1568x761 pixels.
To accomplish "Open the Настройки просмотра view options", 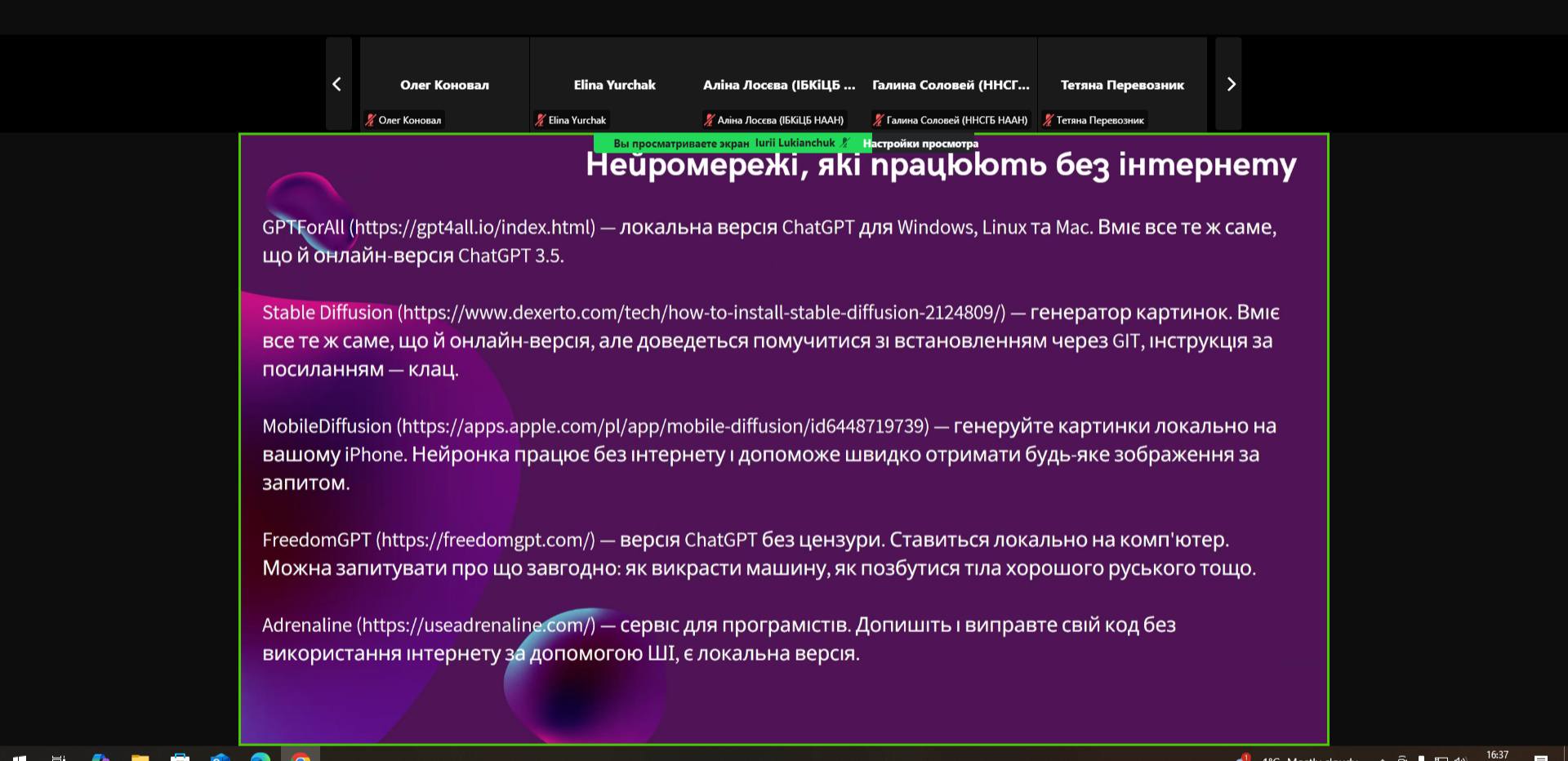I will 920,144.
